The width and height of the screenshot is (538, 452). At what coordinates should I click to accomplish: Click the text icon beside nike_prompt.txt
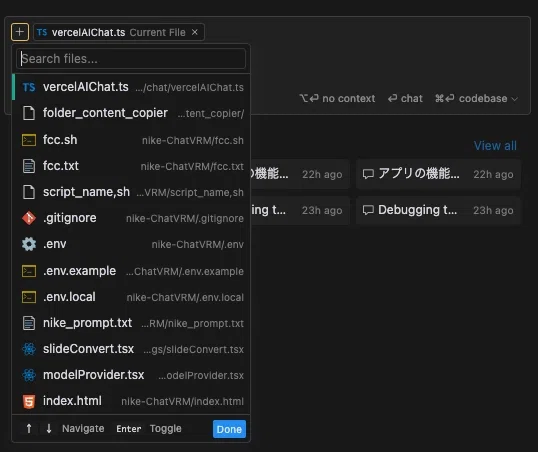point(29,323)
